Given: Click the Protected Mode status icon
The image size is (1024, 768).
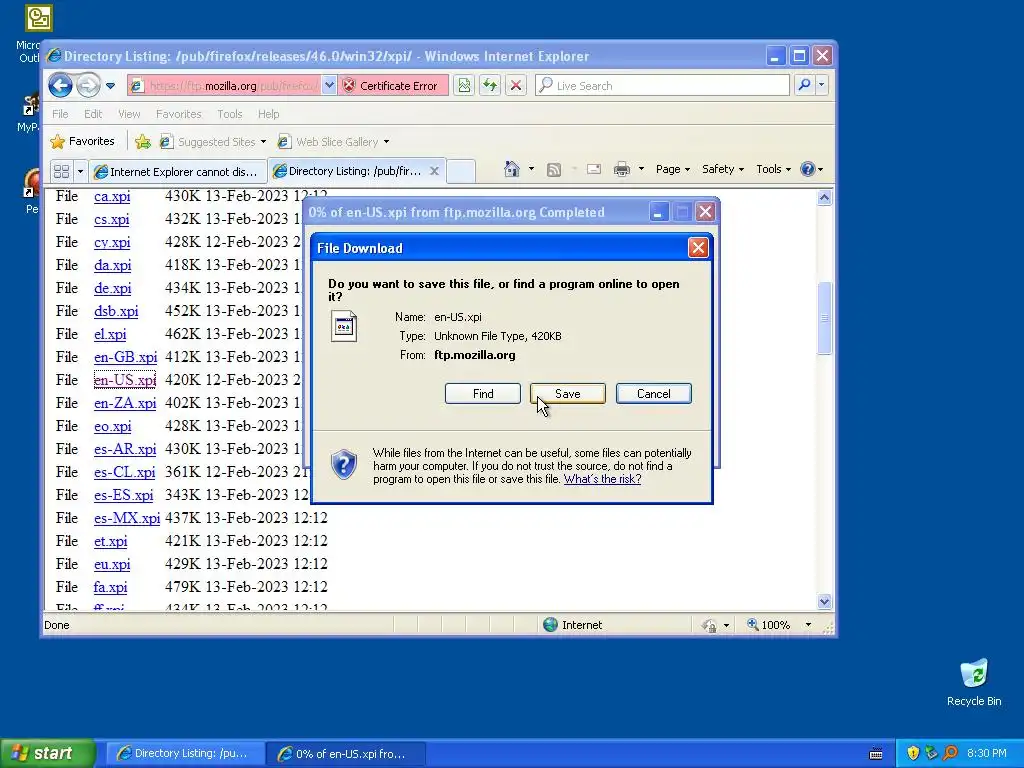Looking at the screenshot, I should 709,626.
